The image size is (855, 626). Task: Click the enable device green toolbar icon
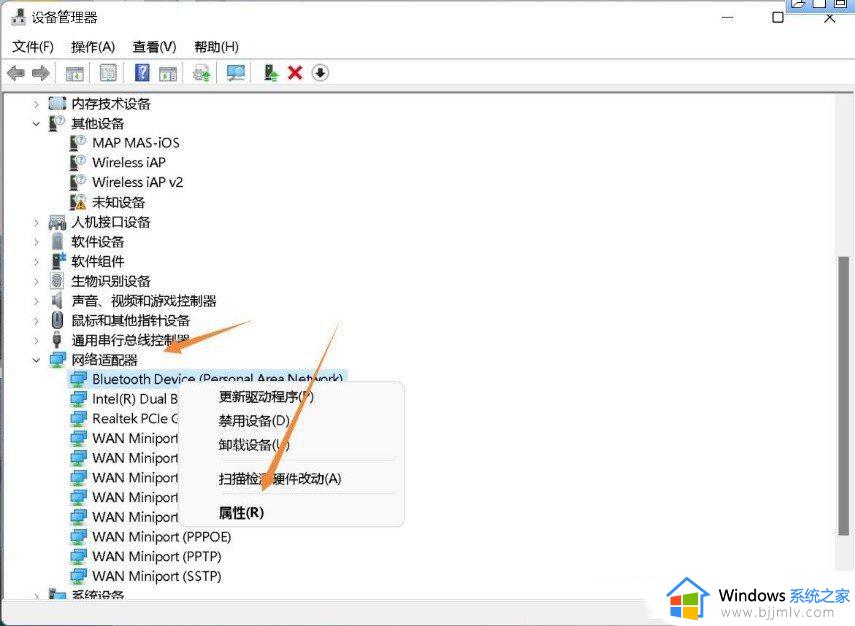(x=270, y=73)
